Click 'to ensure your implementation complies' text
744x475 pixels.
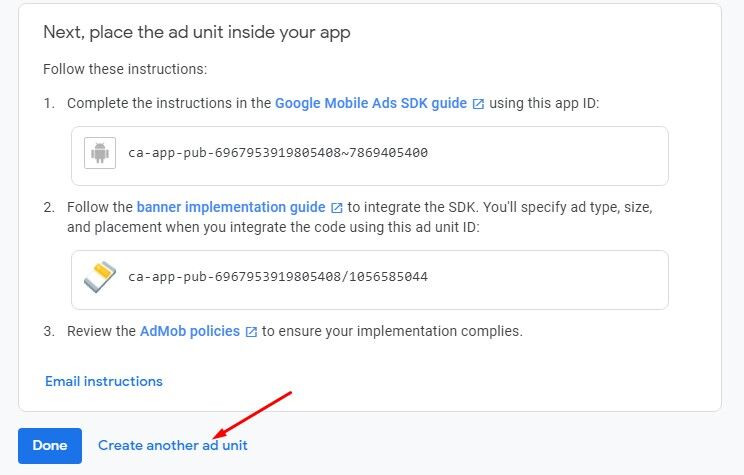click(392, 331)
